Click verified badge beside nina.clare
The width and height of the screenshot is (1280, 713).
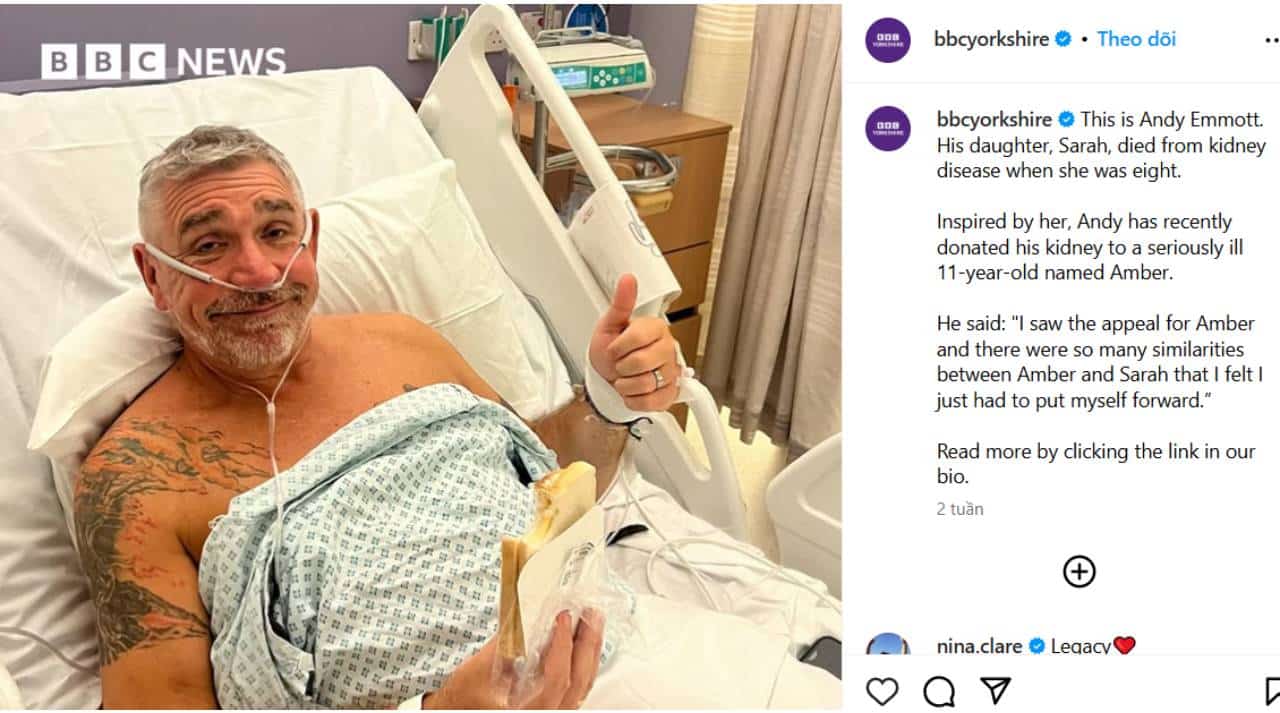pyautogui.click(x=1037, y=646)
